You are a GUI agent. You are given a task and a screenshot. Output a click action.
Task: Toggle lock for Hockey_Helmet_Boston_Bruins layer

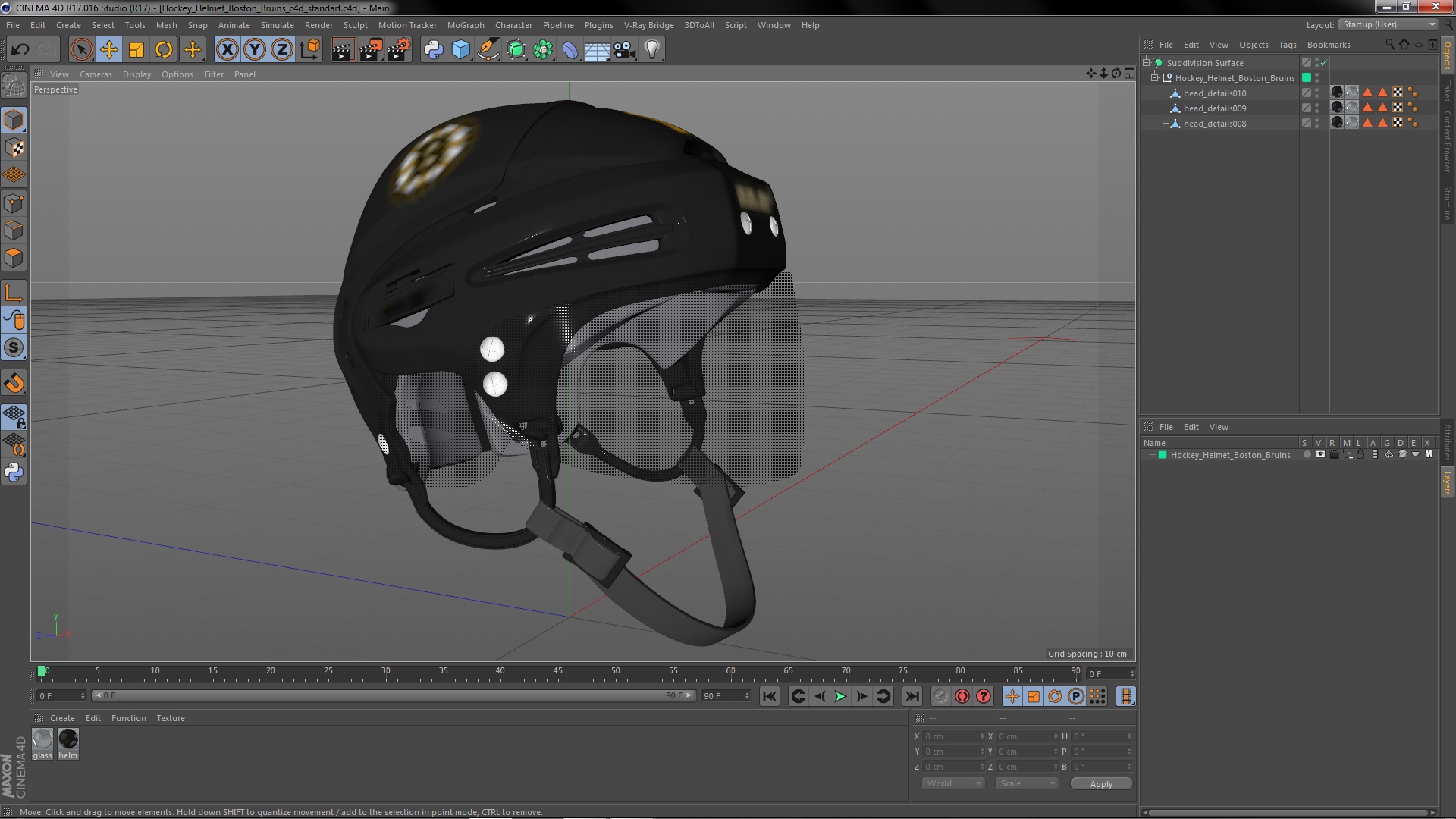click(1361, 455)
